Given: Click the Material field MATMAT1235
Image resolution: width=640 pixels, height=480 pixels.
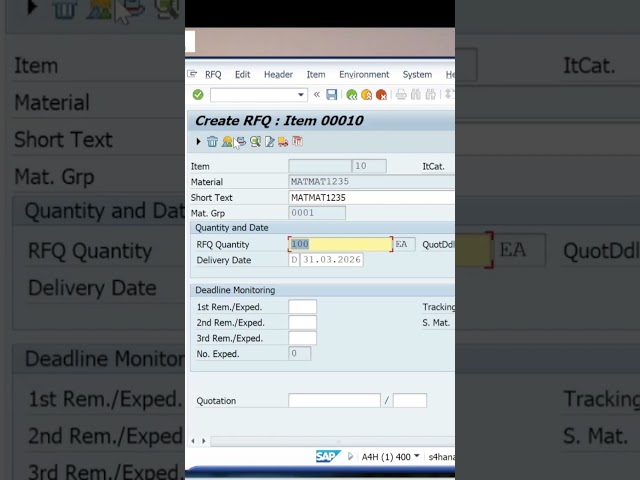Looking at the screenshot, I should point(371,182).
